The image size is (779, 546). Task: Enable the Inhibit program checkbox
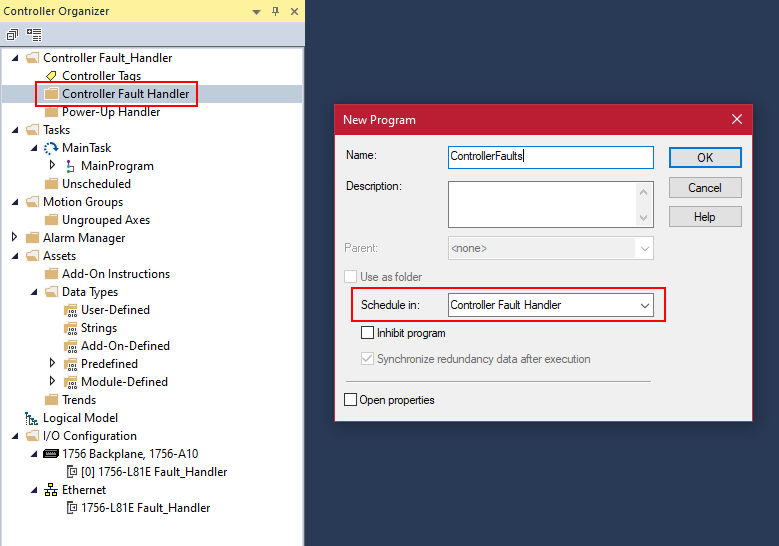pos(367,332)
